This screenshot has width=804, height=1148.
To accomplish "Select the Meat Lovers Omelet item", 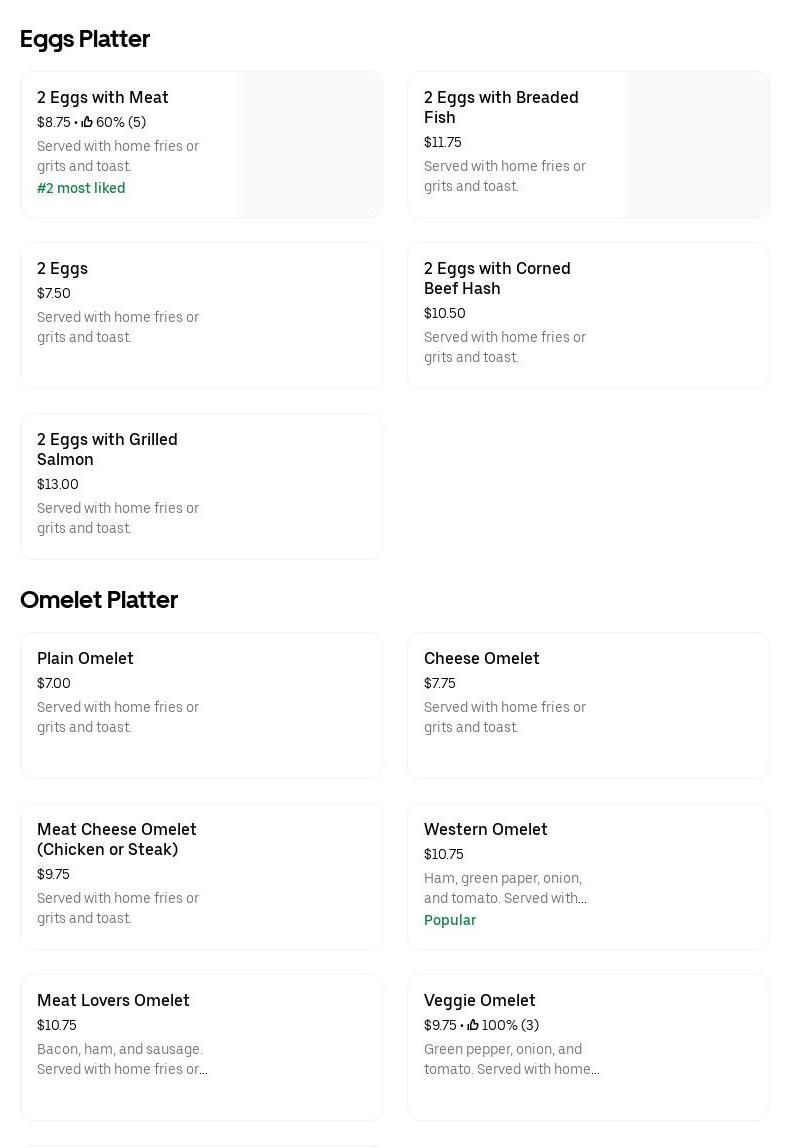I will pos(113,1000).
